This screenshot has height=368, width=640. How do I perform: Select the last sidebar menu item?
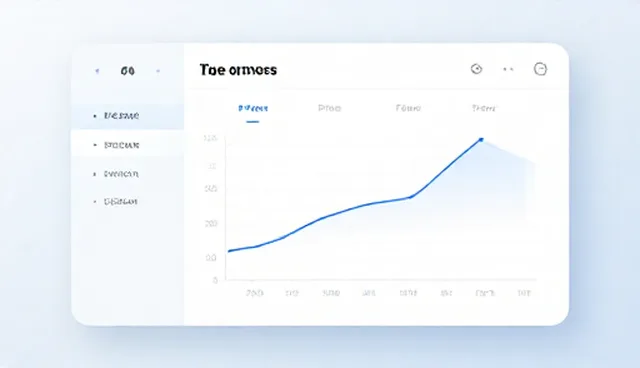coord(120,202)
